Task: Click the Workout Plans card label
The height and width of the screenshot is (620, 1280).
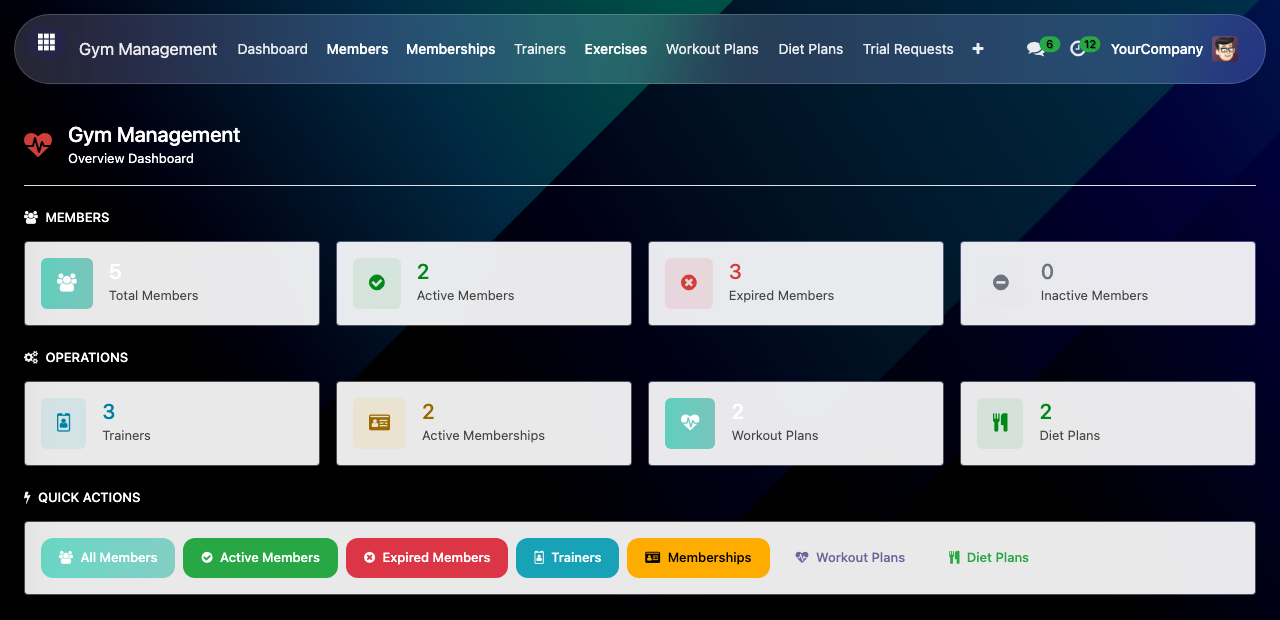Action: 775,436
